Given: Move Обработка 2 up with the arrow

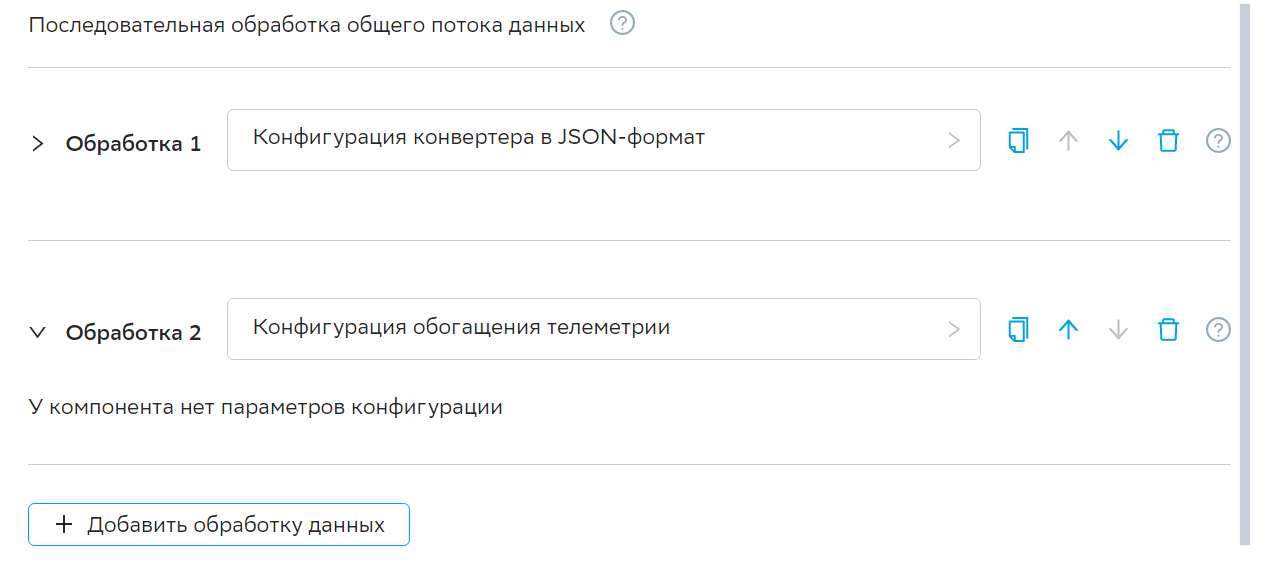Looking at the screenshot, I should [1068, 329].
